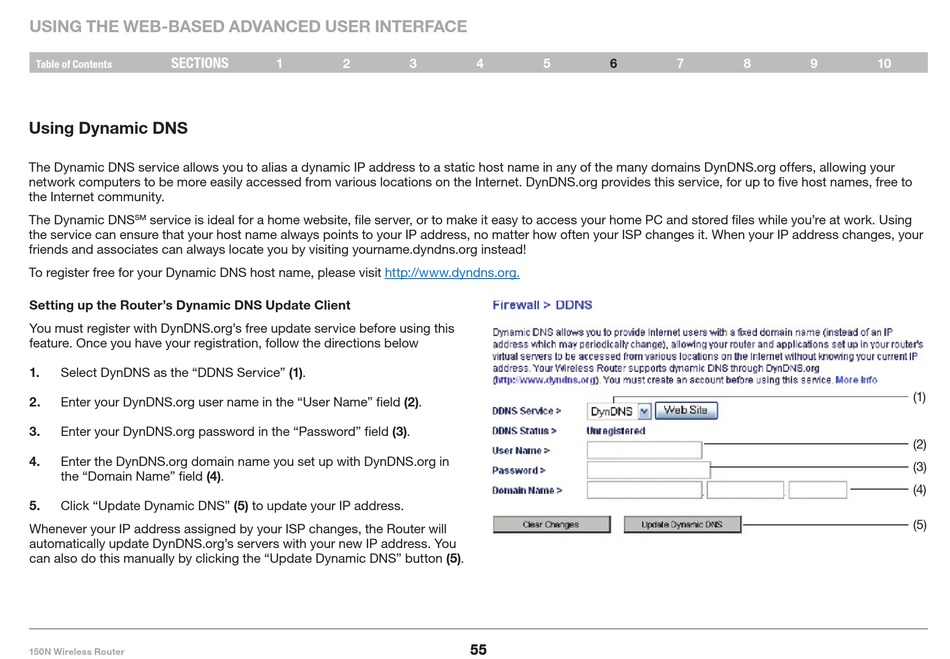Click into the Password field
Image resolution: width=950 pixels, height=659 pixels.
[x=648, y=469]
